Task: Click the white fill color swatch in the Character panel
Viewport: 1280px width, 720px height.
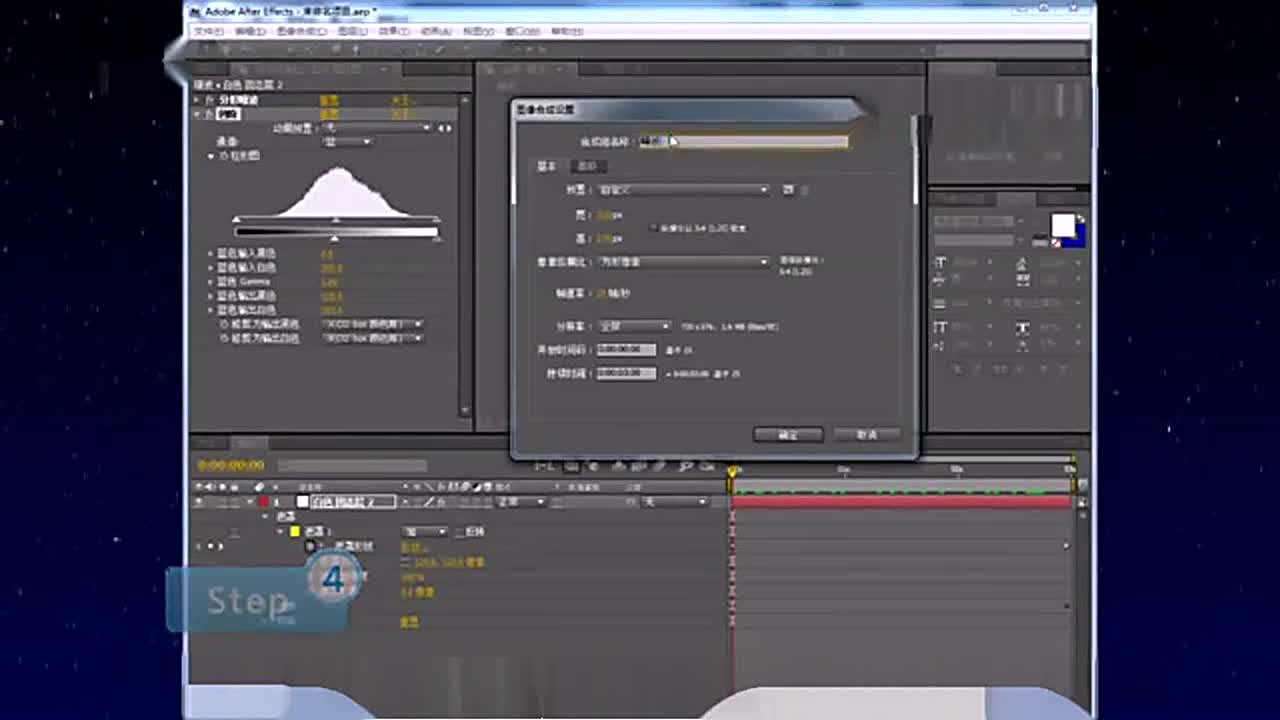Action: (x=1062, y=225)
